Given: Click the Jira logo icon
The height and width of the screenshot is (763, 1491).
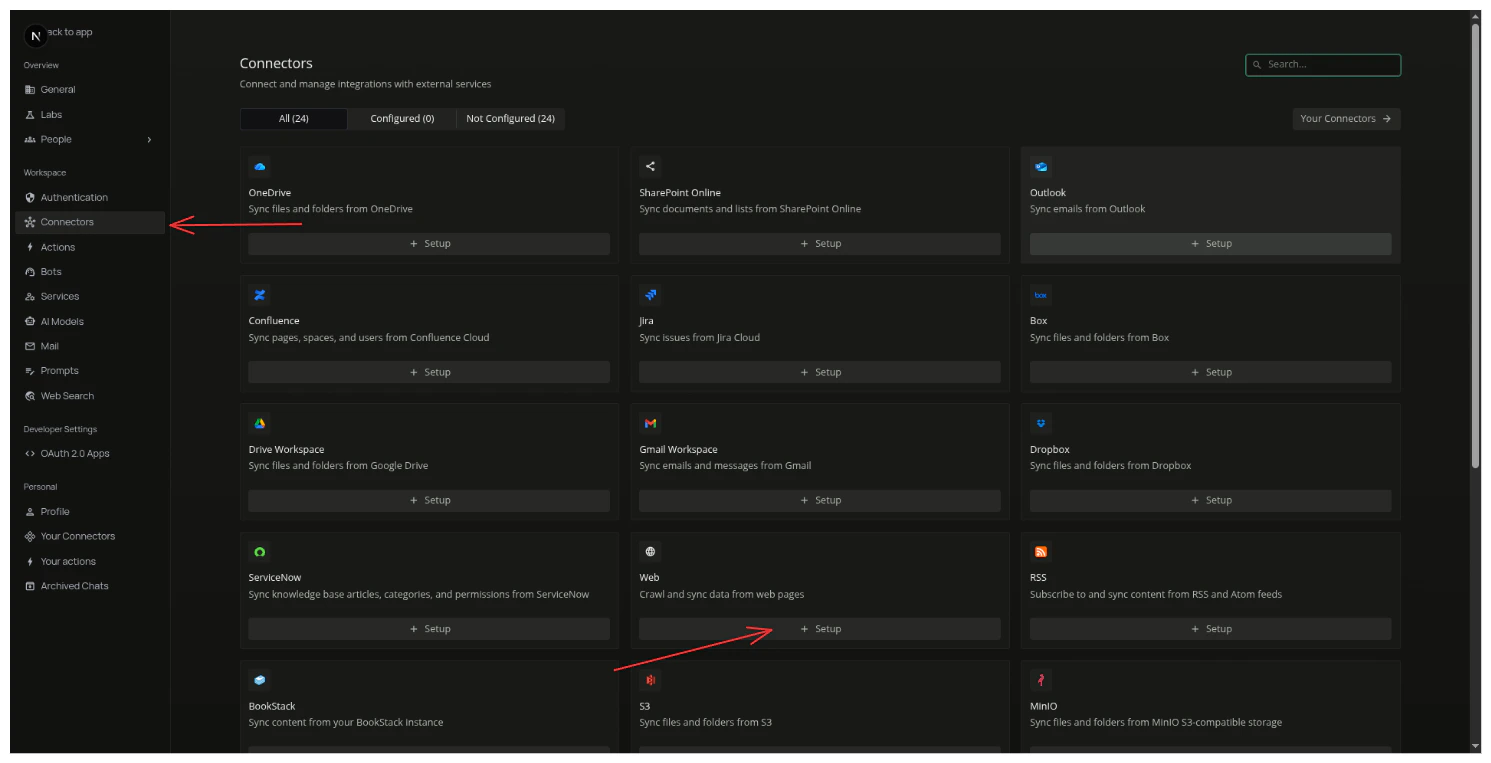Looking at the screenshot, I should click(x=651, y=295).
